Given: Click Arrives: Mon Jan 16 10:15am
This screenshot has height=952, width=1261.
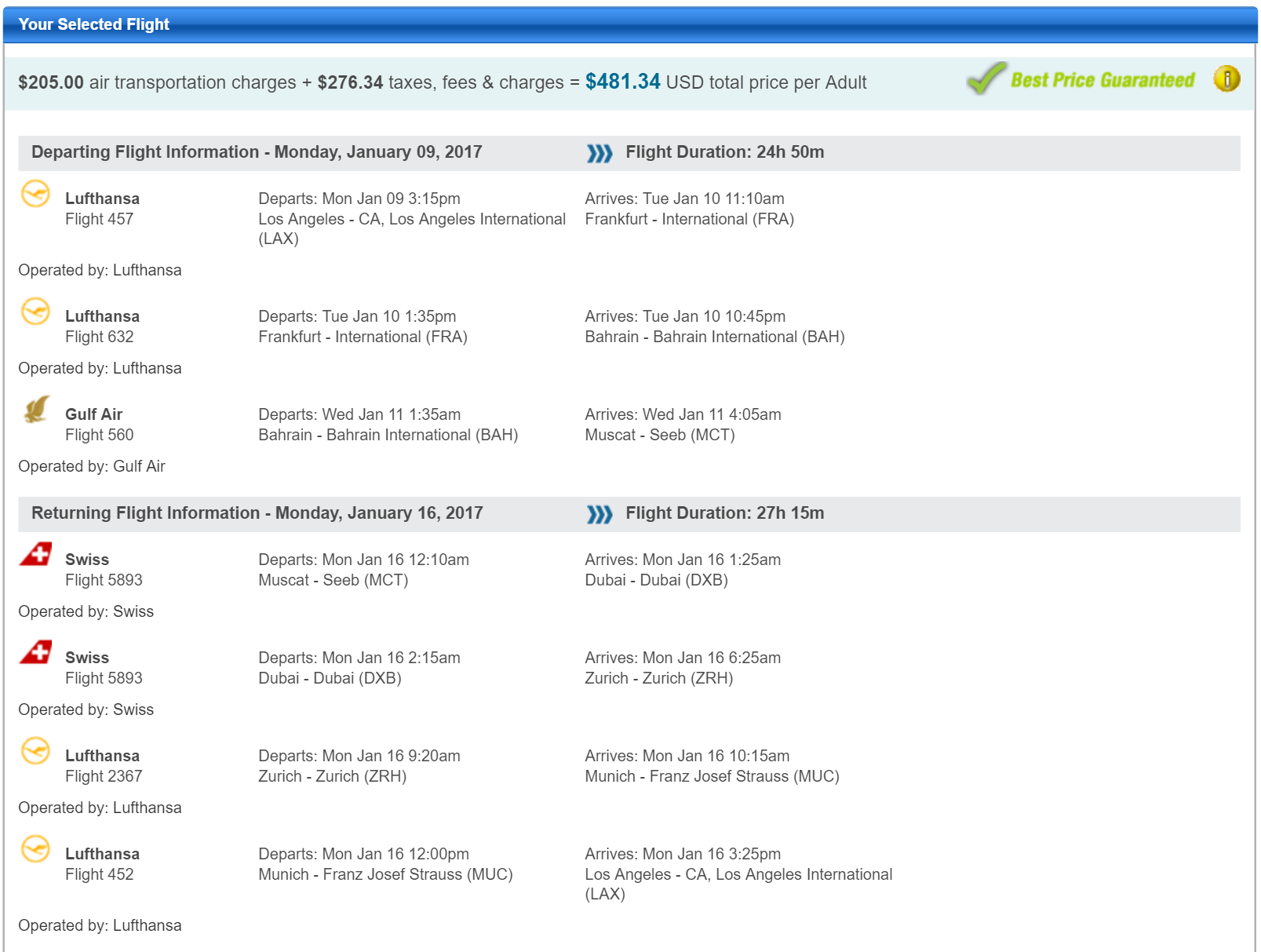Looking at the screenshot, I should (x=687, y=756).
